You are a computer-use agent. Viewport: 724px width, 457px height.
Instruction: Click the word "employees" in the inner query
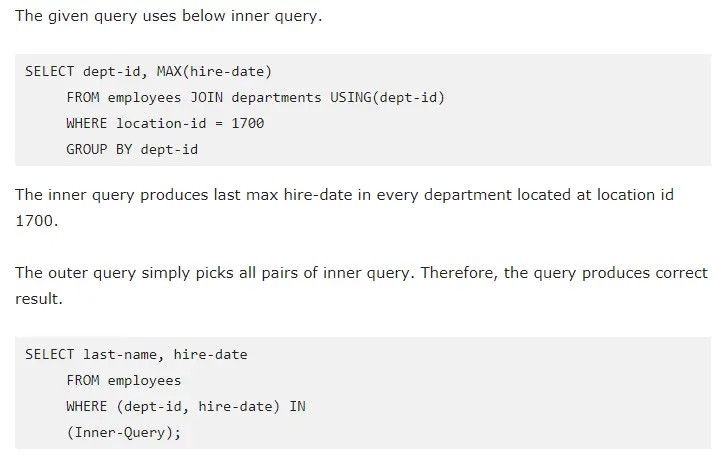(x=144, y=97)
